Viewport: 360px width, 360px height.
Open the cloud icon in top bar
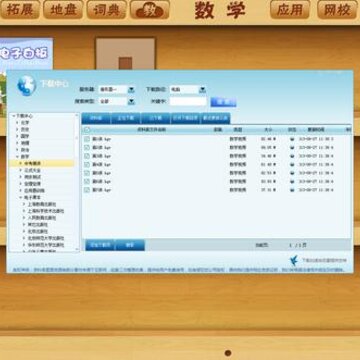click(150, 10)
